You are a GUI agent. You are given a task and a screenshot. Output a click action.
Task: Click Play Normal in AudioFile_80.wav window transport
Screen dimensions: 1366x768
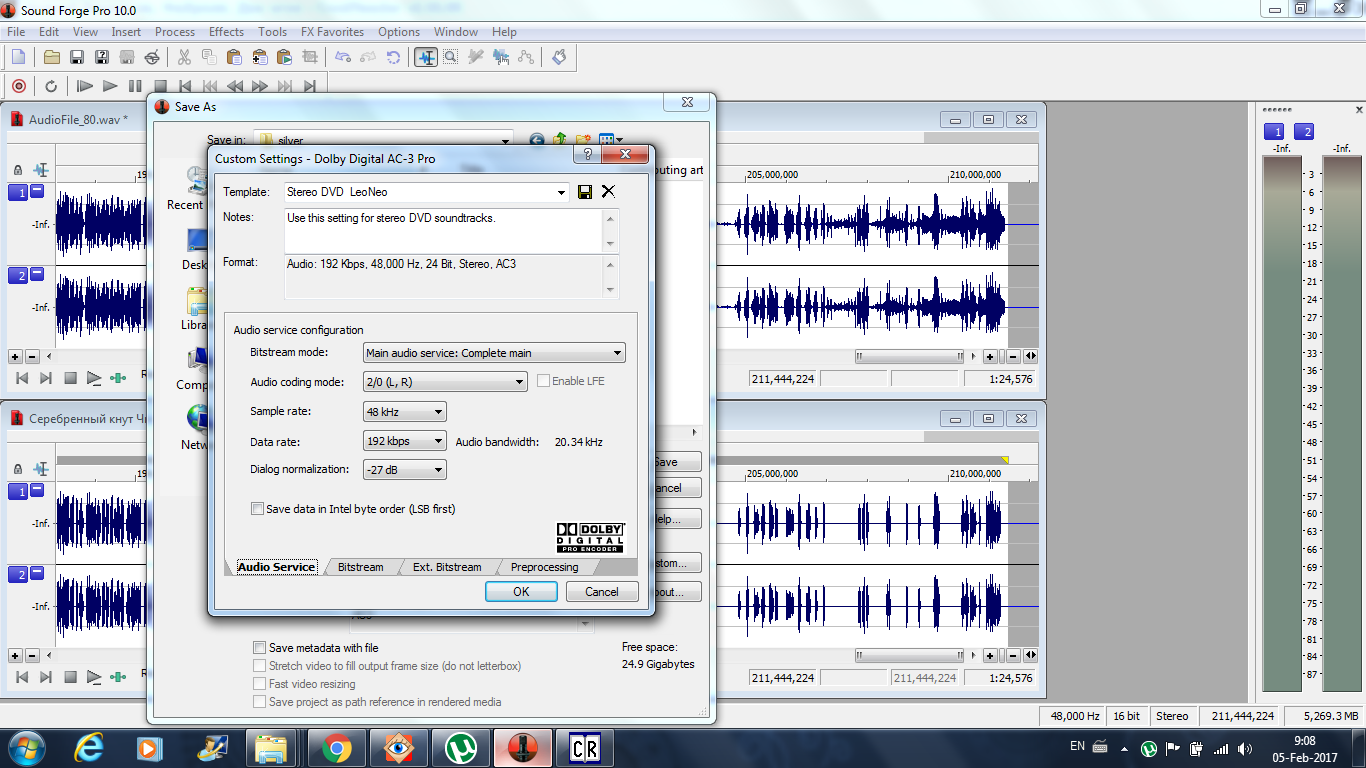tap(93, 378)
